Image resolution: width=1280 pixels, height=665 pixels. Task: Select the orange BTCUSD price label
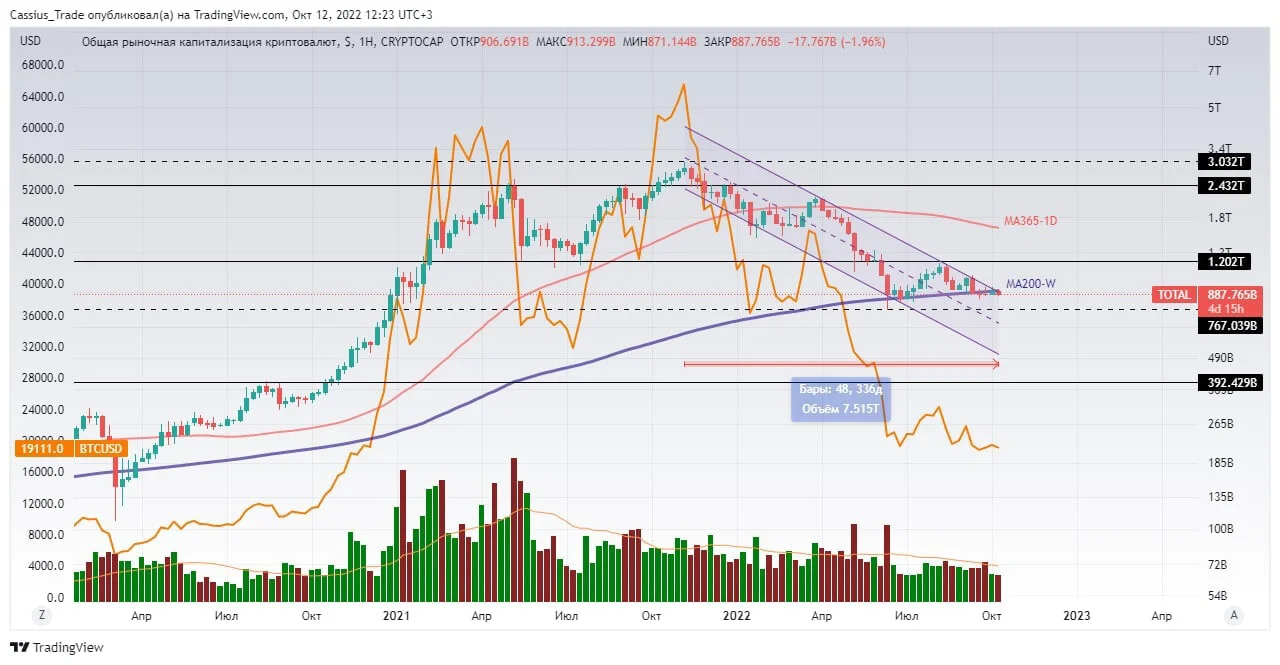(x=71, y=450)
